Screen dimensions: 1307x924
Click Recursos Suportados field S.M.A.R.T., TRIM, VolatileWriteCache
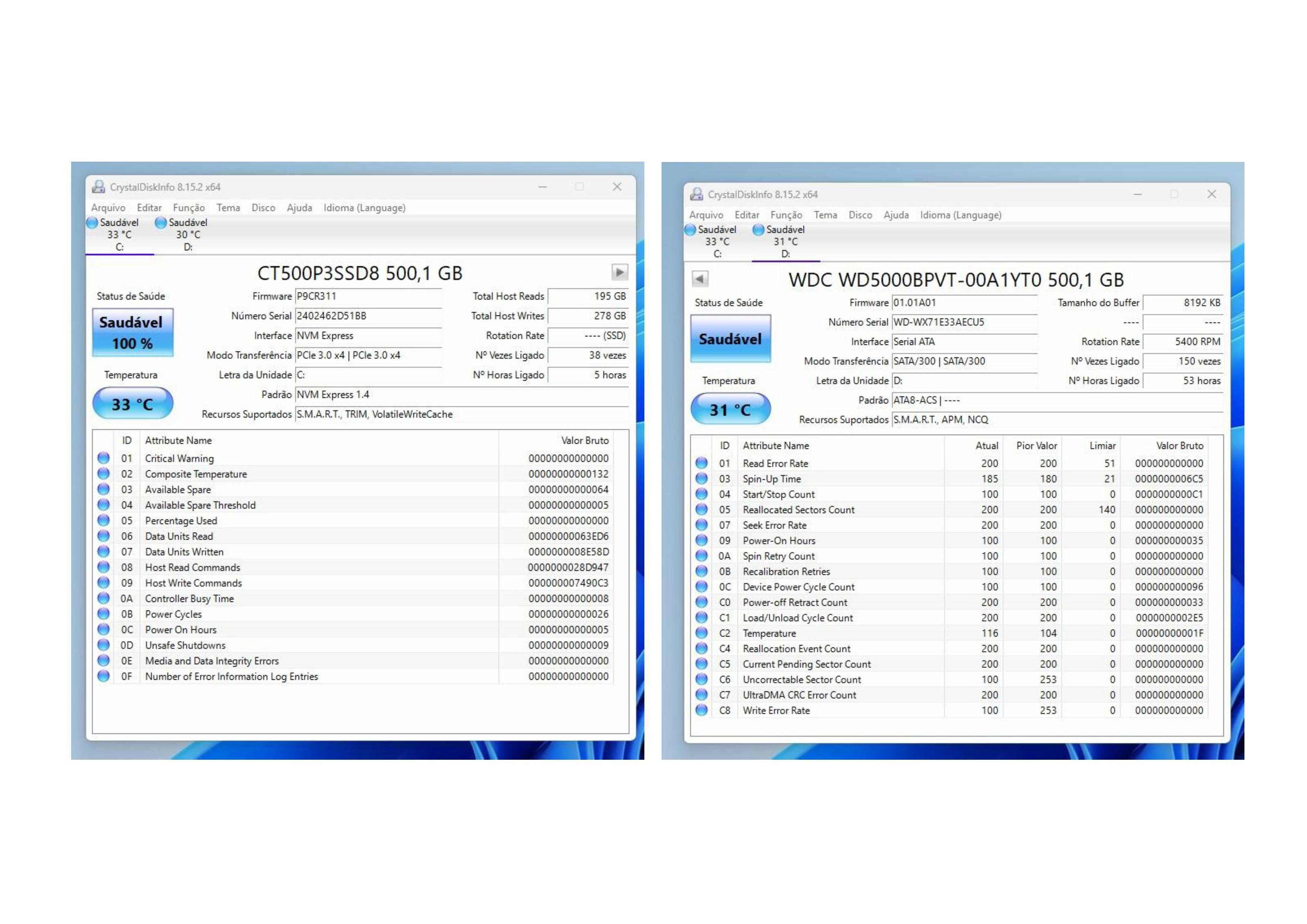tap(461, 414)
